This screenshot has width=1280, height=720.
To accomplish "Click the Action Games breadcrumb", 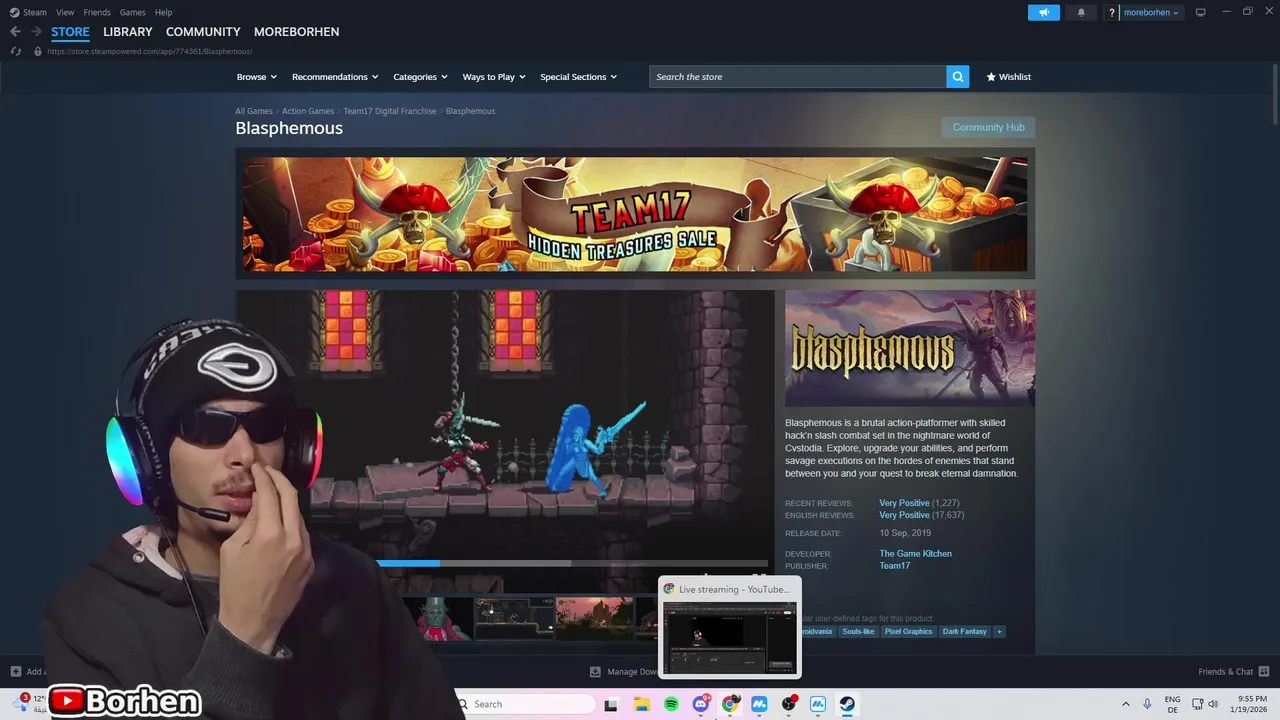I will pos(308,111).
